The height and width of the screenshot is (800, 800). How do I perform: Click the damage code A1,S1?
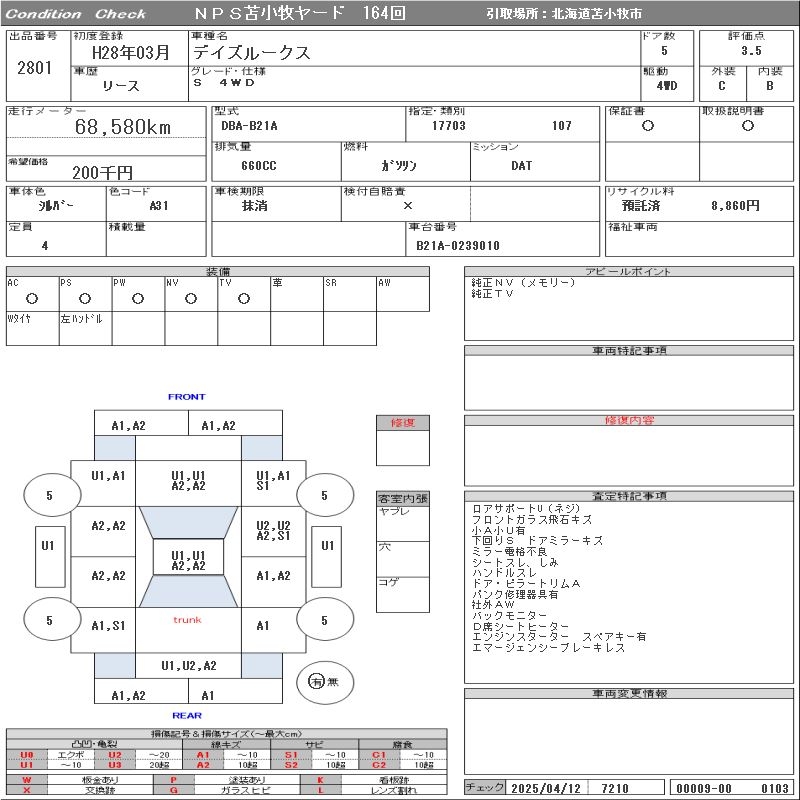[x=108, y=626]
